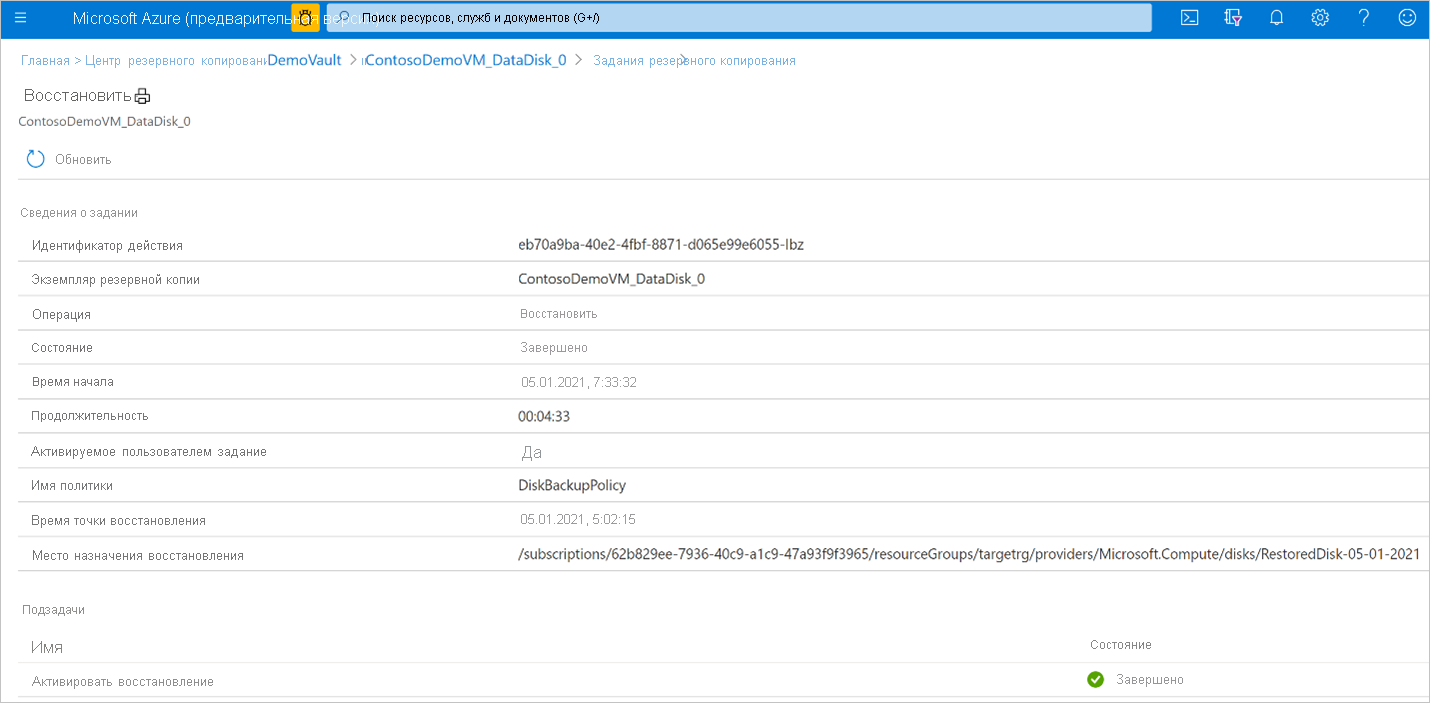Image resolution: width=1430 pixels, height=703 pixels.
Task: Go to Главная breadcrumb
Action: pos(45,61)
